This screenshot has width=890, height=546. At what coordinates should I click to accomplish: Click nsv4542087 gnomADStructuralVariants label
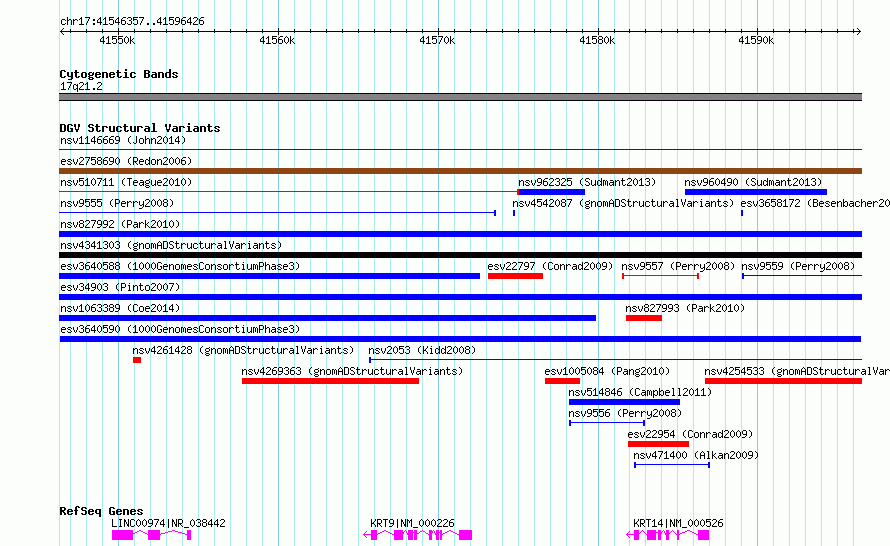click(x=623, y=203)
